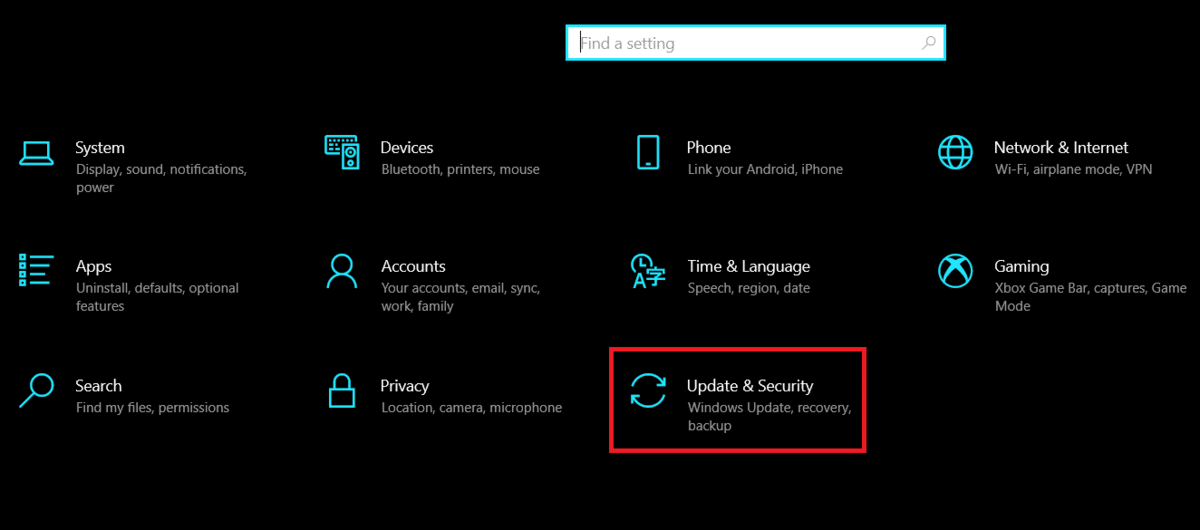Open the Privacy padlock icon
The height and width of the screenshot is (530, 1200).
pyautogui.click(x=342, y=389)
